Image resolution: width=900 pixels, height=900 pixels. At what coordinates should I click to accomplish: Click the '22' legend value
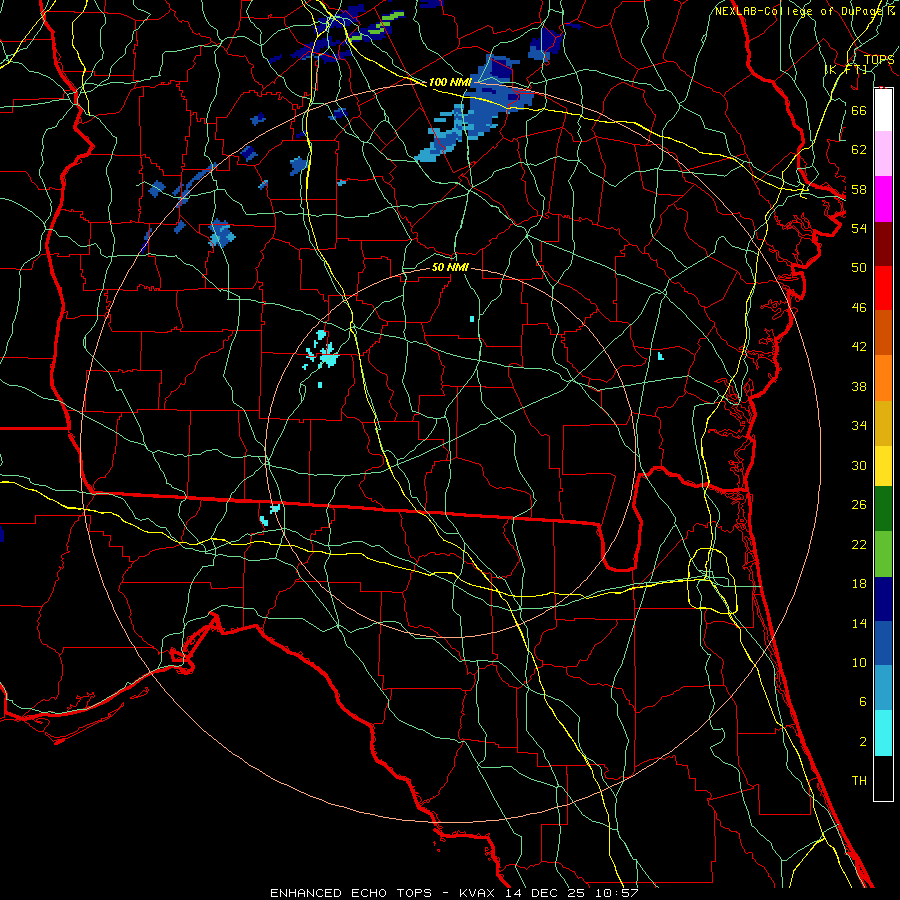pos(859,544)
